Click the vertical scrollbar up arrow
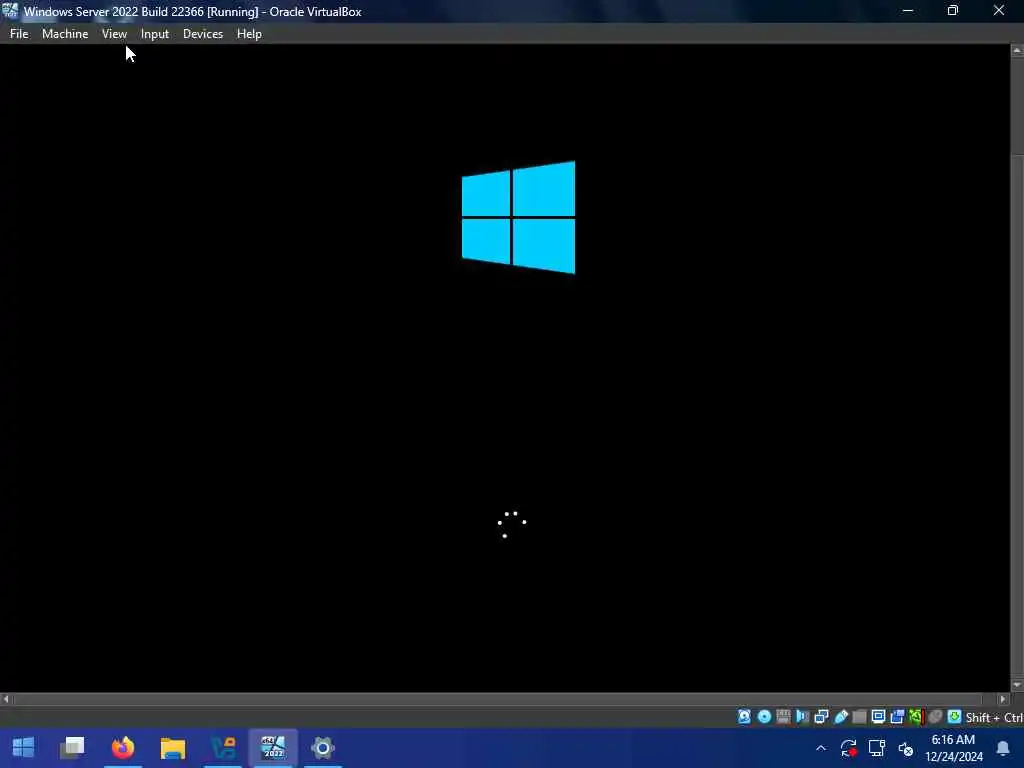1024x768 pixels. point(1017,50)
